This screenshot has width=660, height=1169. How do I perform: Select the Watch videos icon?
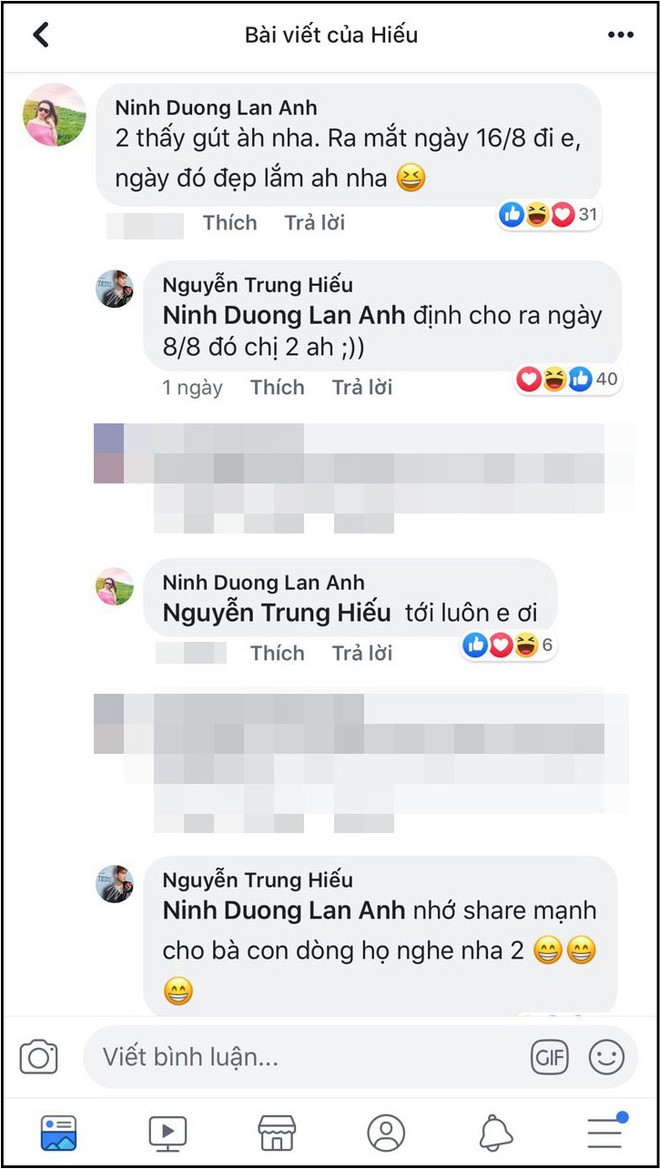click(x=167, y=1133)
